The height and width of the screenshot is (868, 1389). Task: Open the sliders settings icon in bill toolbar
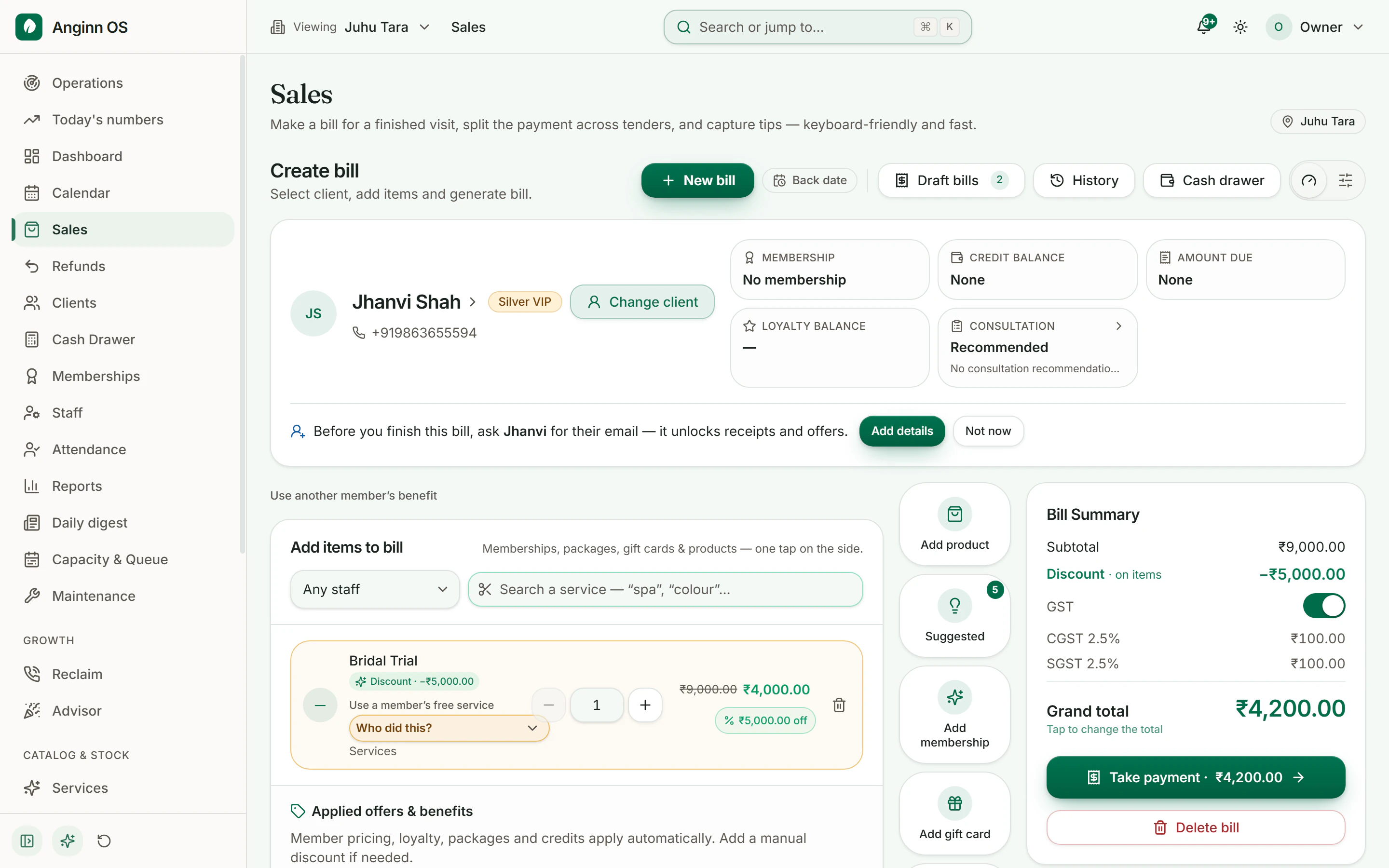click(1346, 180)
